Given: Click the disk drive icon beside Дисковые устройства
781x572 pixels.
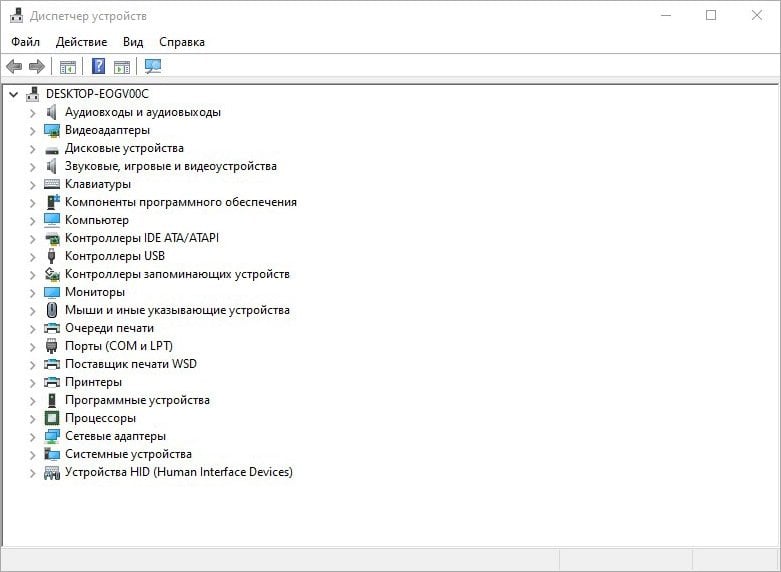Looking at the screenshot, I should tap(52, 149).
